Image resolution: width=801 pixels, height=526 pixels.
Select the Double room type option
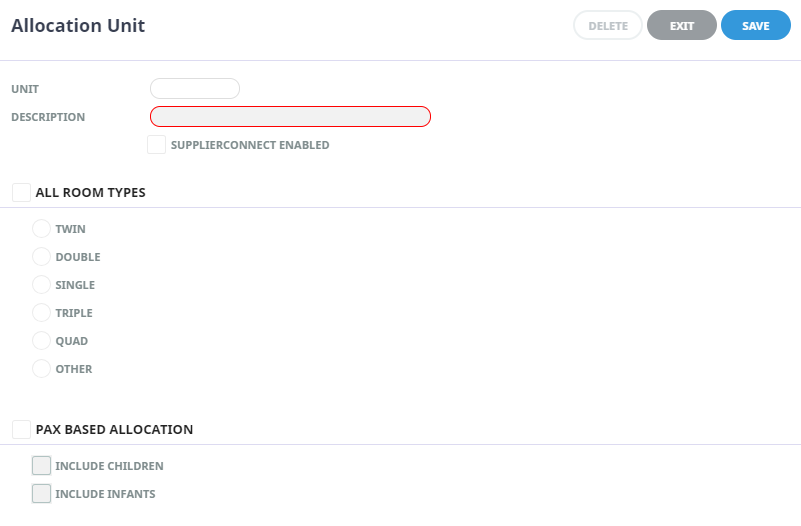pos(41,257)
